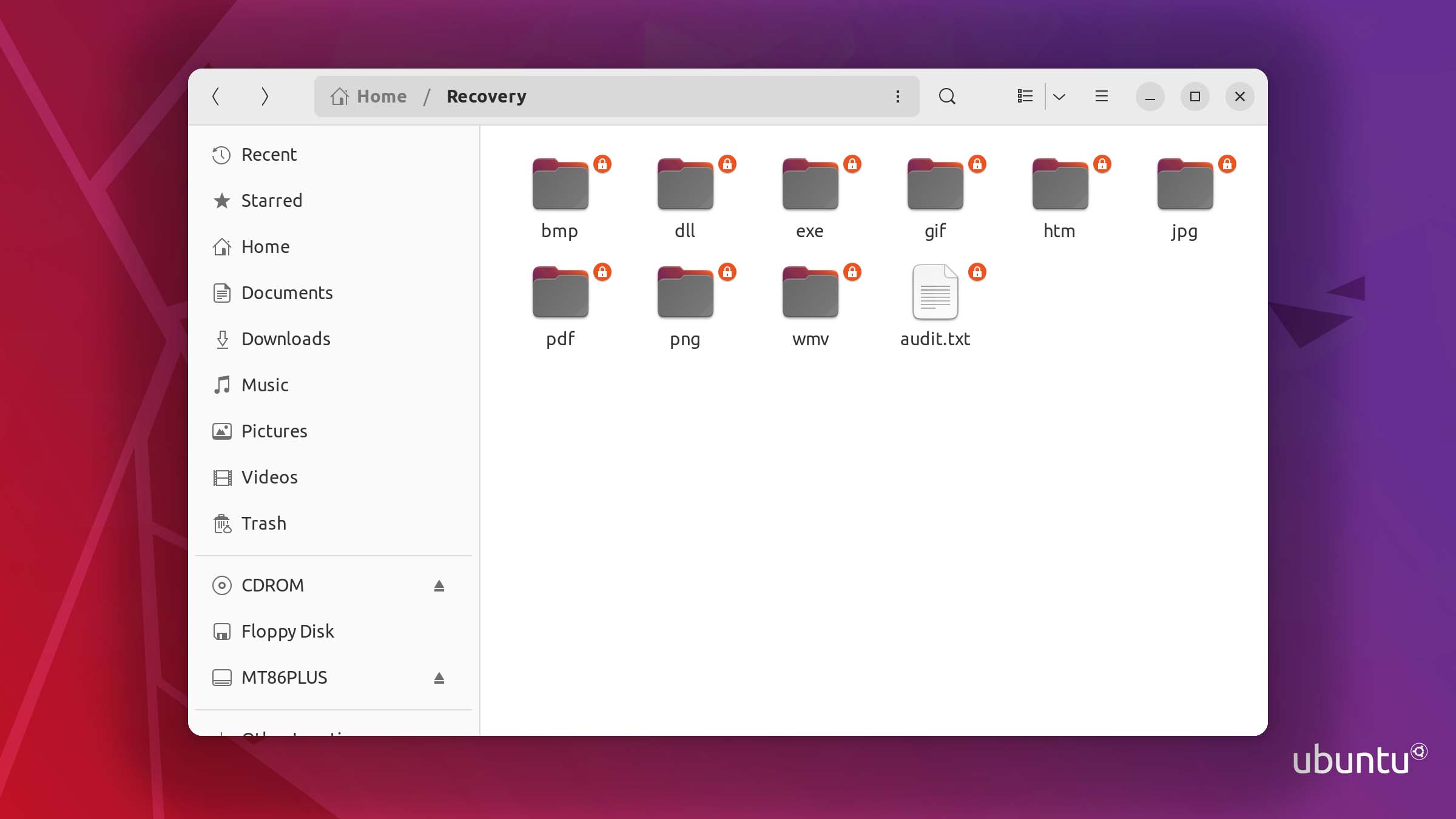Maximize the Files window
The image size is (1456, 819).
1195,96
